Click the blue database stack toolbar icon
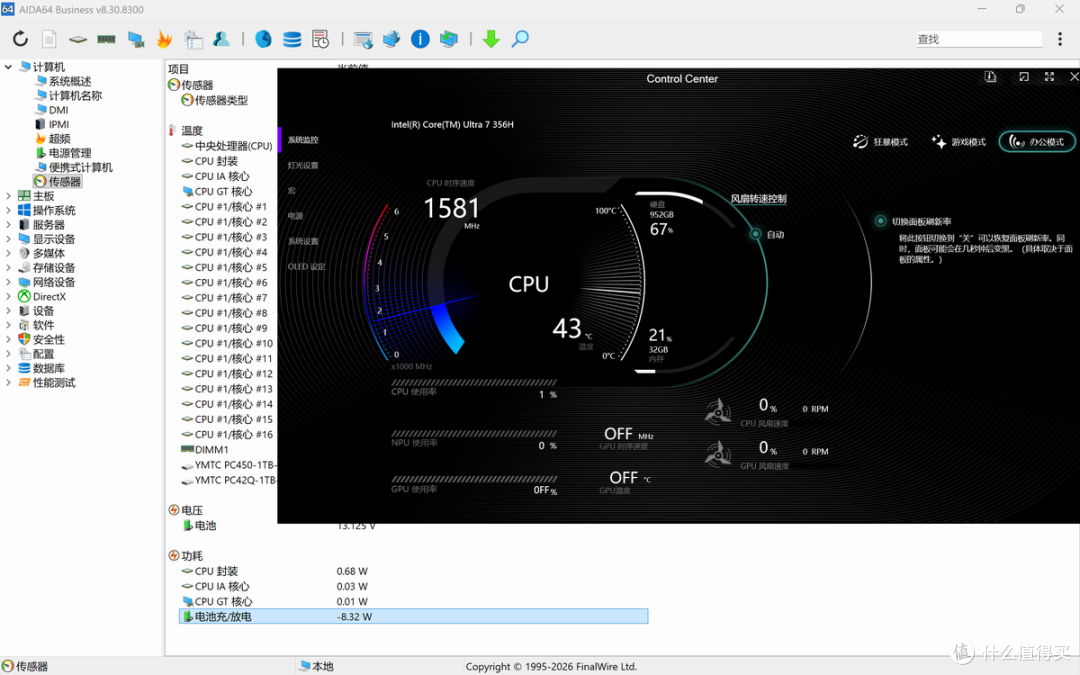Image resolution: width=1080 pixels, height=675 pixels. tap(292, 39)
